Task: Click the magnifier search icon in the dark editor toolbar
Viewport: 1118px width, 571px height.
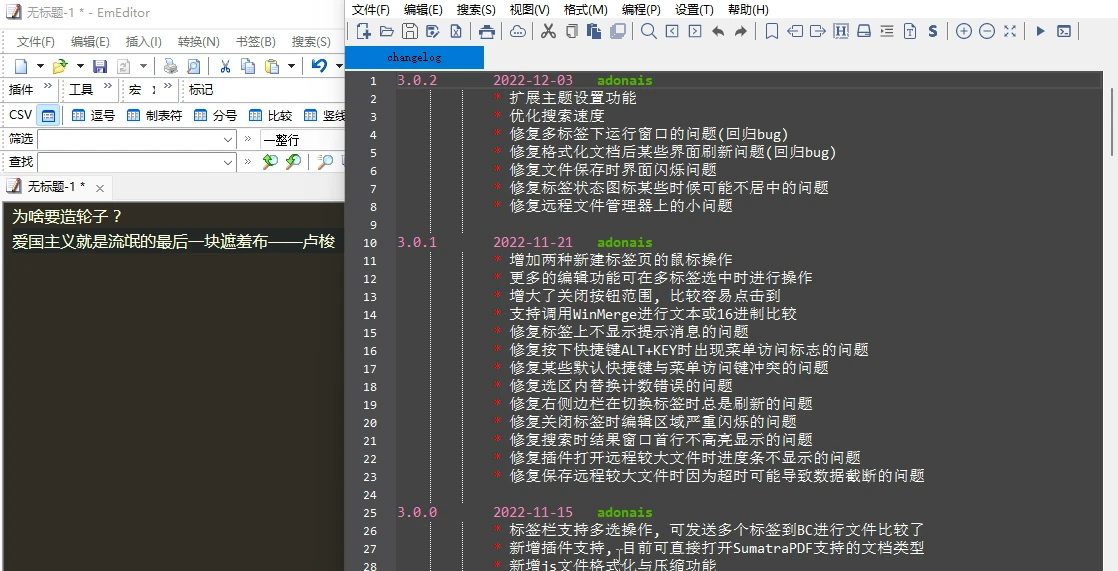Action: point(649,31)
